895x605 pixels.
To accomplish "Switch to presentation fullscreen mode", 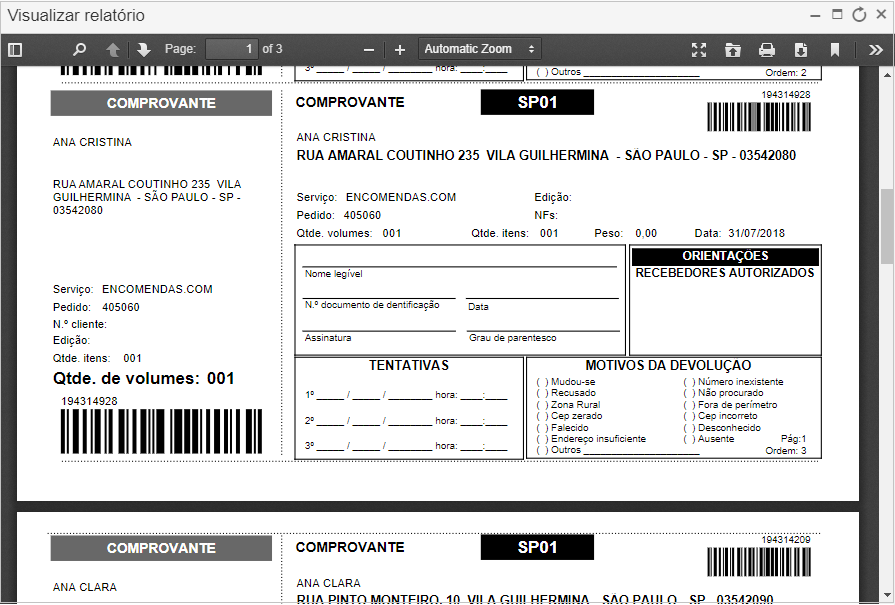I will [x=699, y=50].
